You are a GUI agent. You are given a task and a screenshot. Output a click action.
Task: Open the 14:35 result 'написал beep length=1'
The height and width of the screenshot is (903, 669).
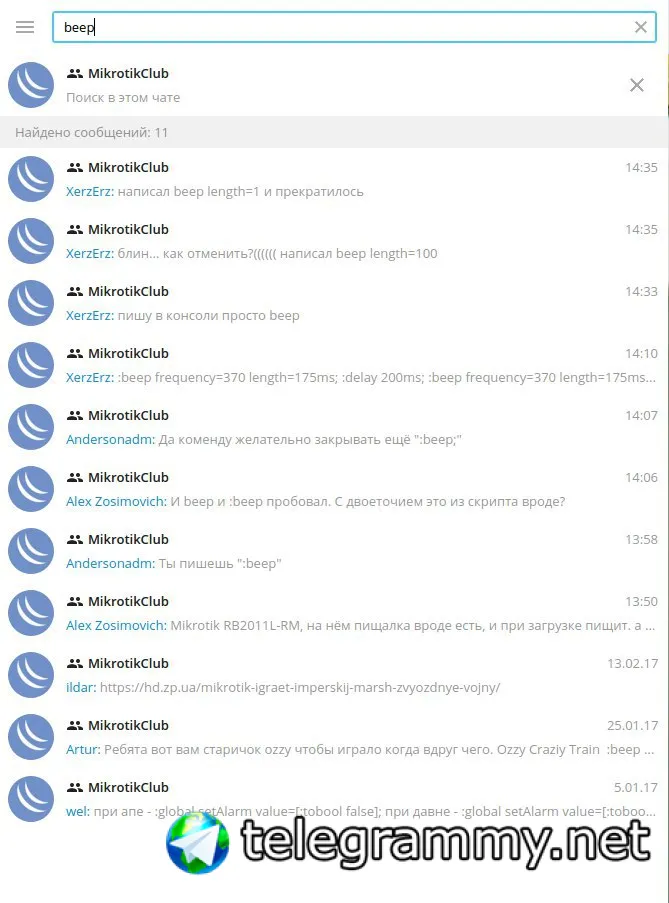(334, 179)
